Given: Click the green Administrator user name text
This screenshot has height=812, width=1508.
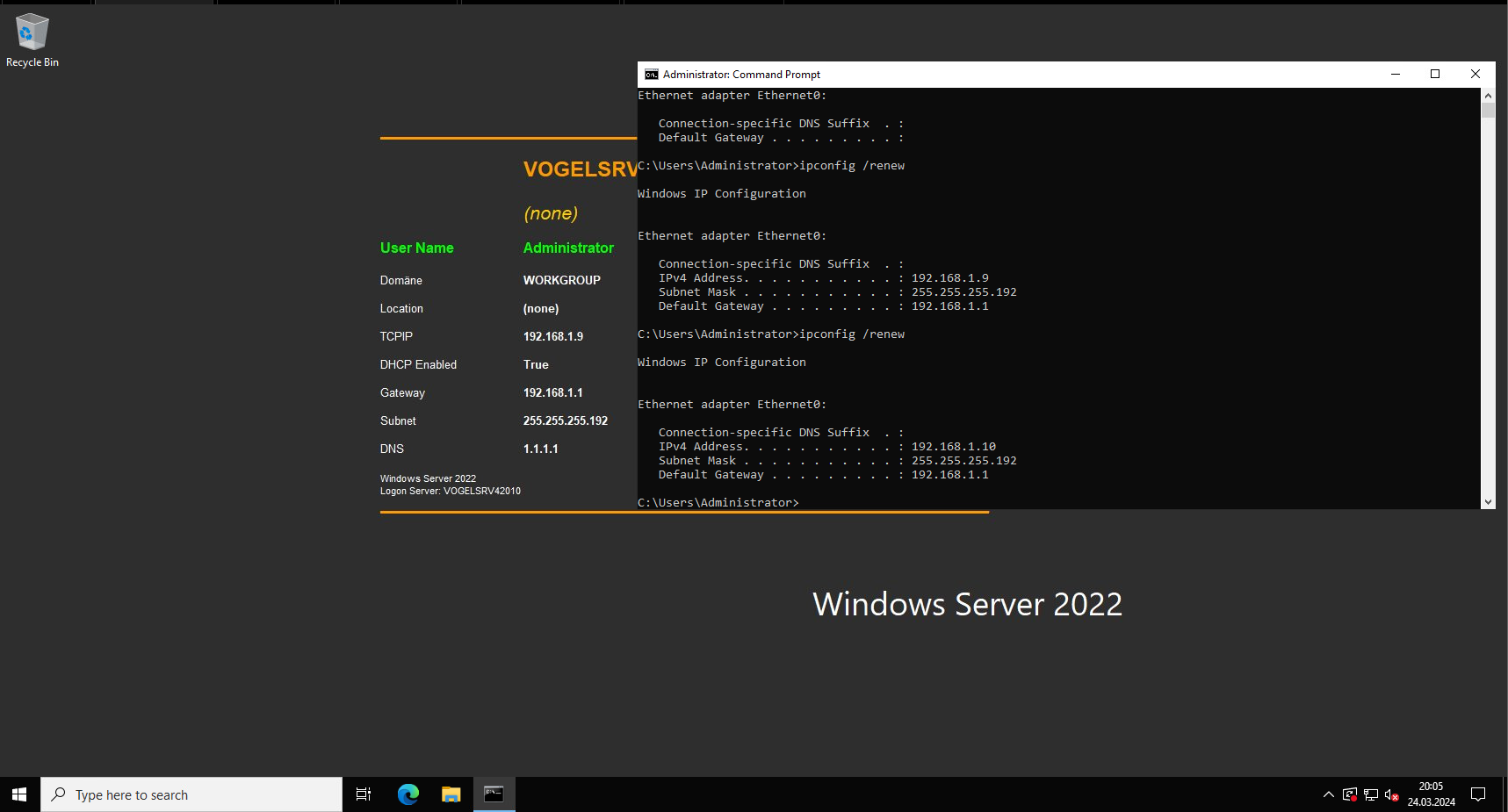Looking at the screenshot, I should click(568, 248).
